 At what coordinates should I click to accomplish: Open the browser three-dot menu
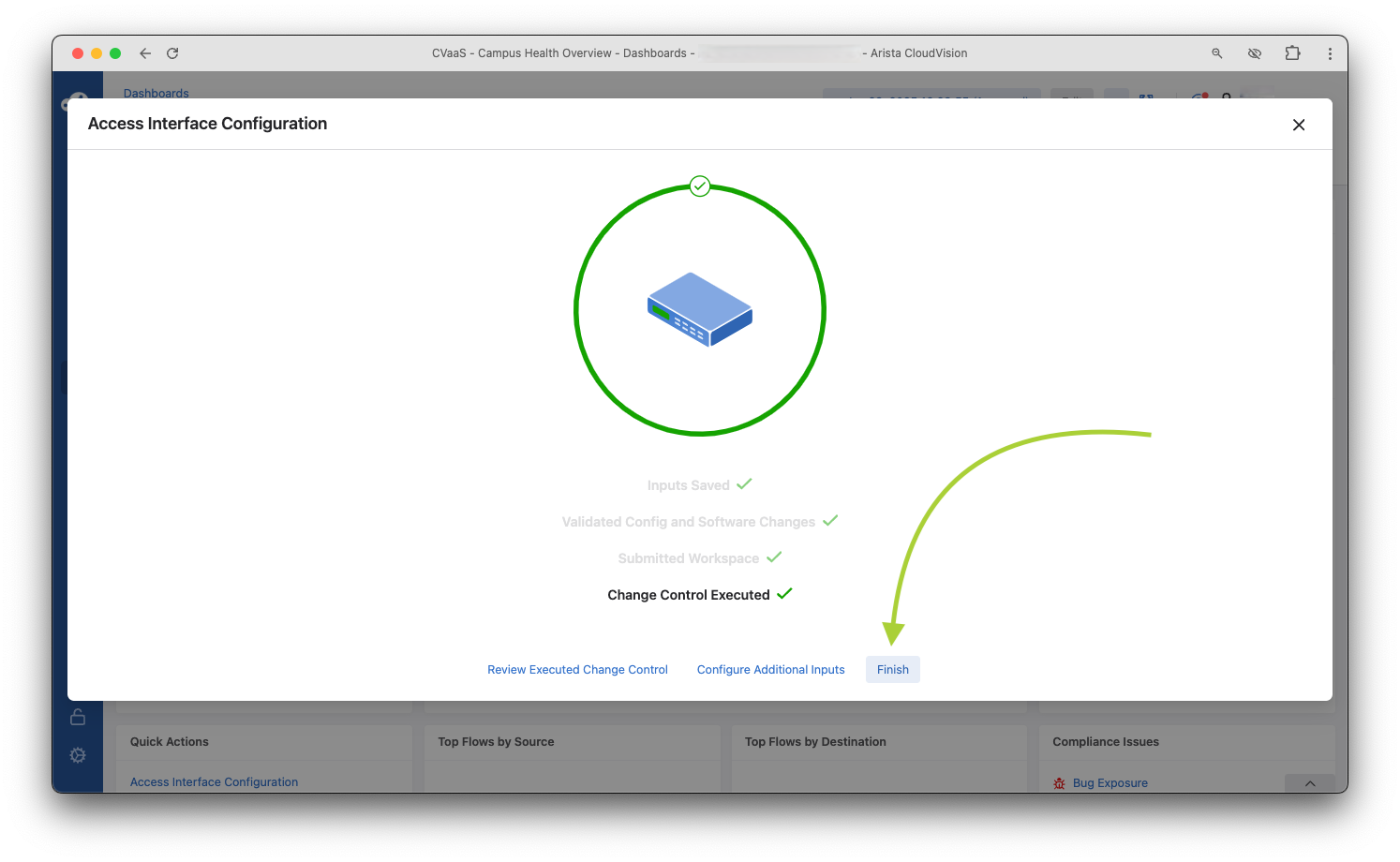pyautogui.click(x=1329, y=53)
